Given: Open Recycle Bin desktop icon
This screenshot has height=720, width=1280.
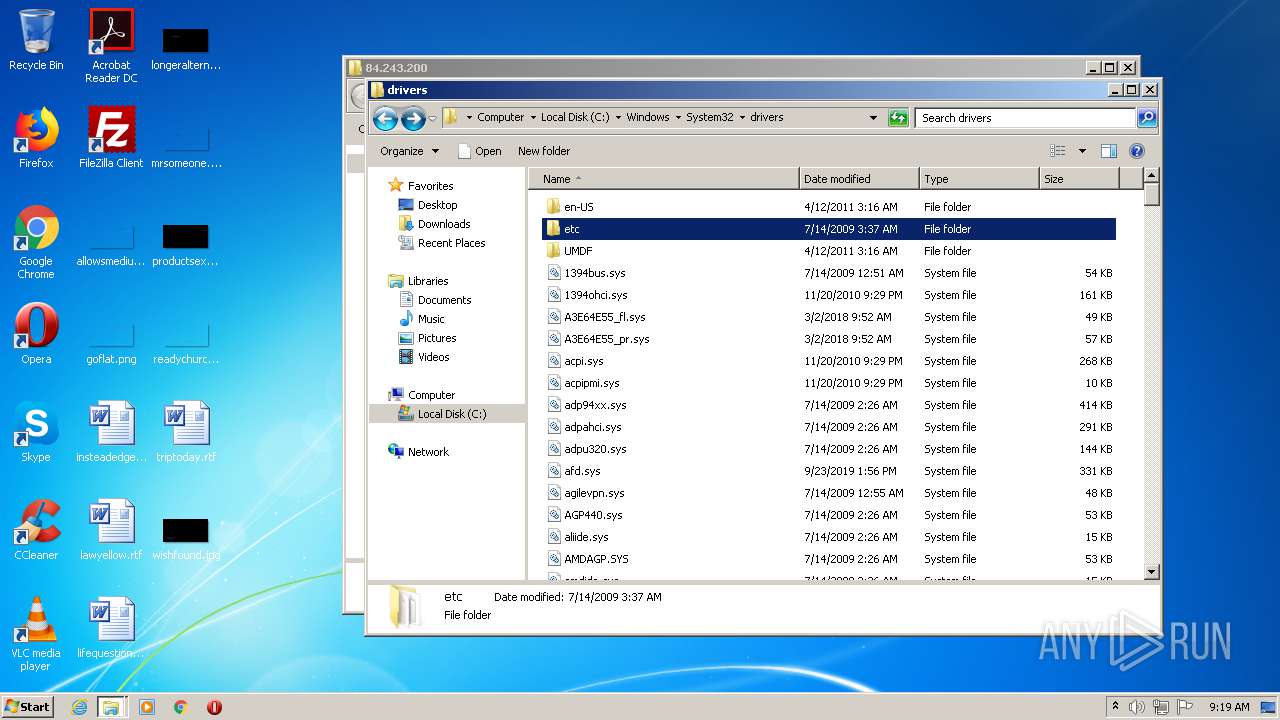Looking at the screenshot, I should 36,40.
